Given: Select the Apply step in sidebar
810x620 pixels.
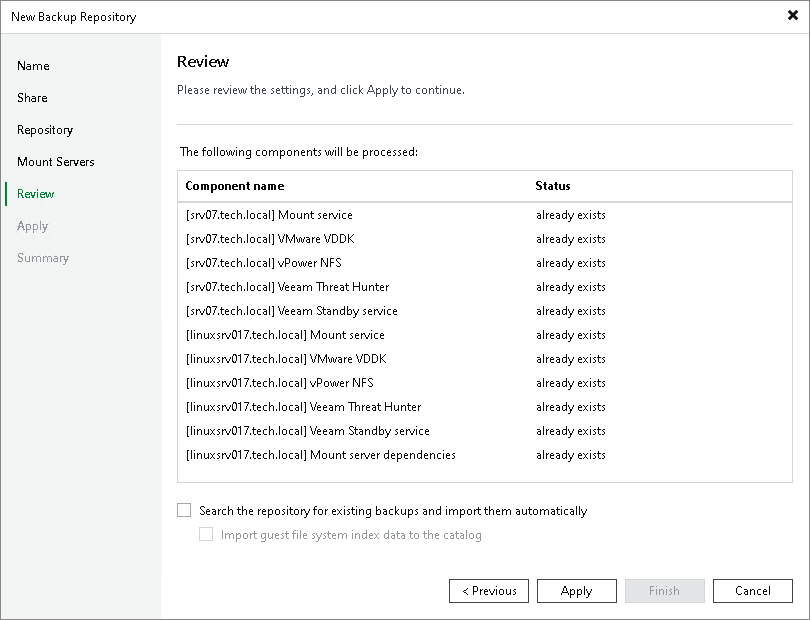Looking at the screenshot, I should pos(33,226).
